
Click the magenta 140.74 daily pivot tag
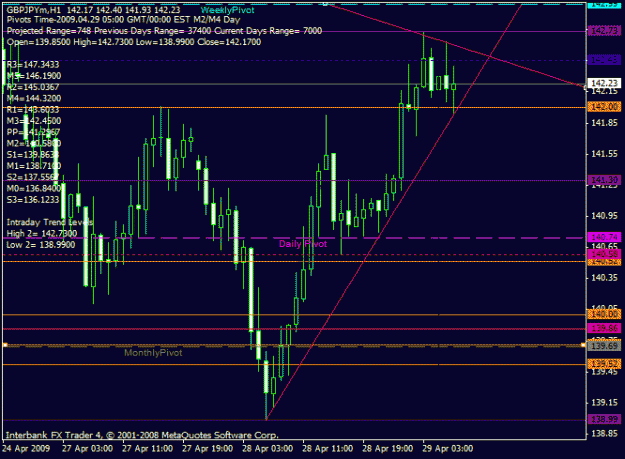coord(605,237)
